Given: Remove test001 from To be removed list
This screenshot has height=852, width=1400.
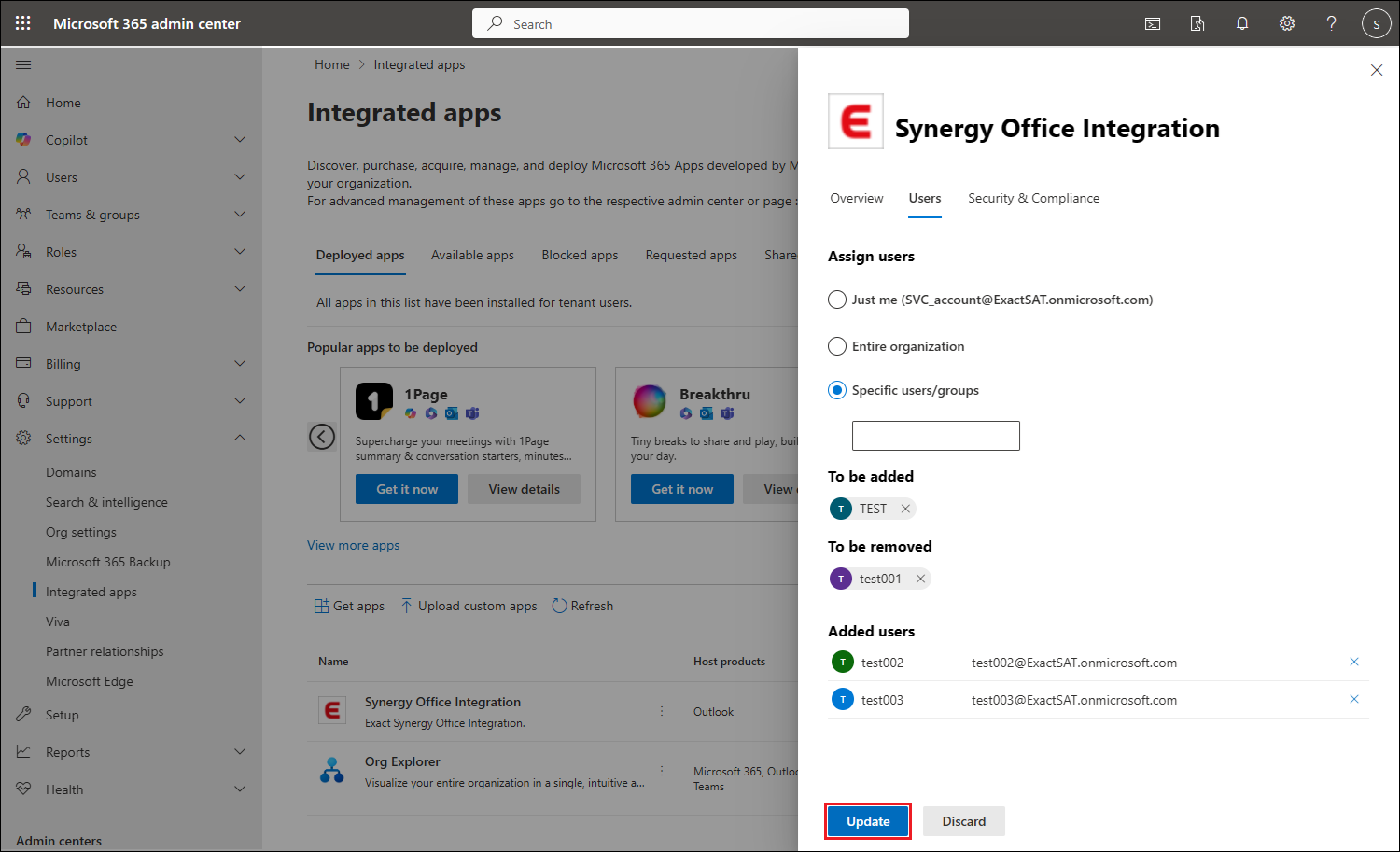Looking at the screenshot, I should (x=920, y=579).
